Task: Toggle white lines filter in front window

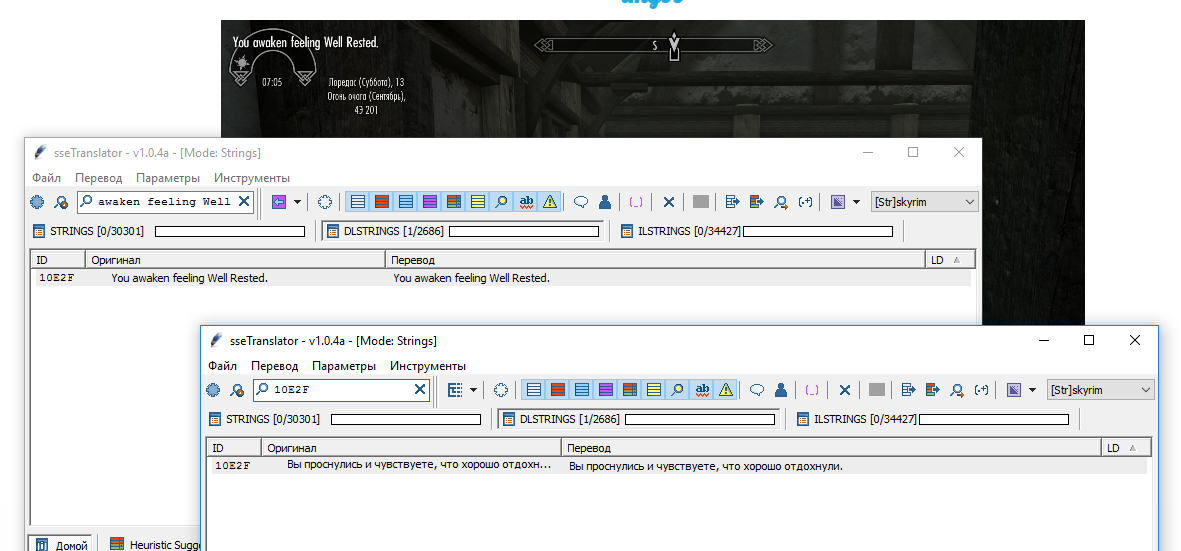Action: [x=533, y=390]
